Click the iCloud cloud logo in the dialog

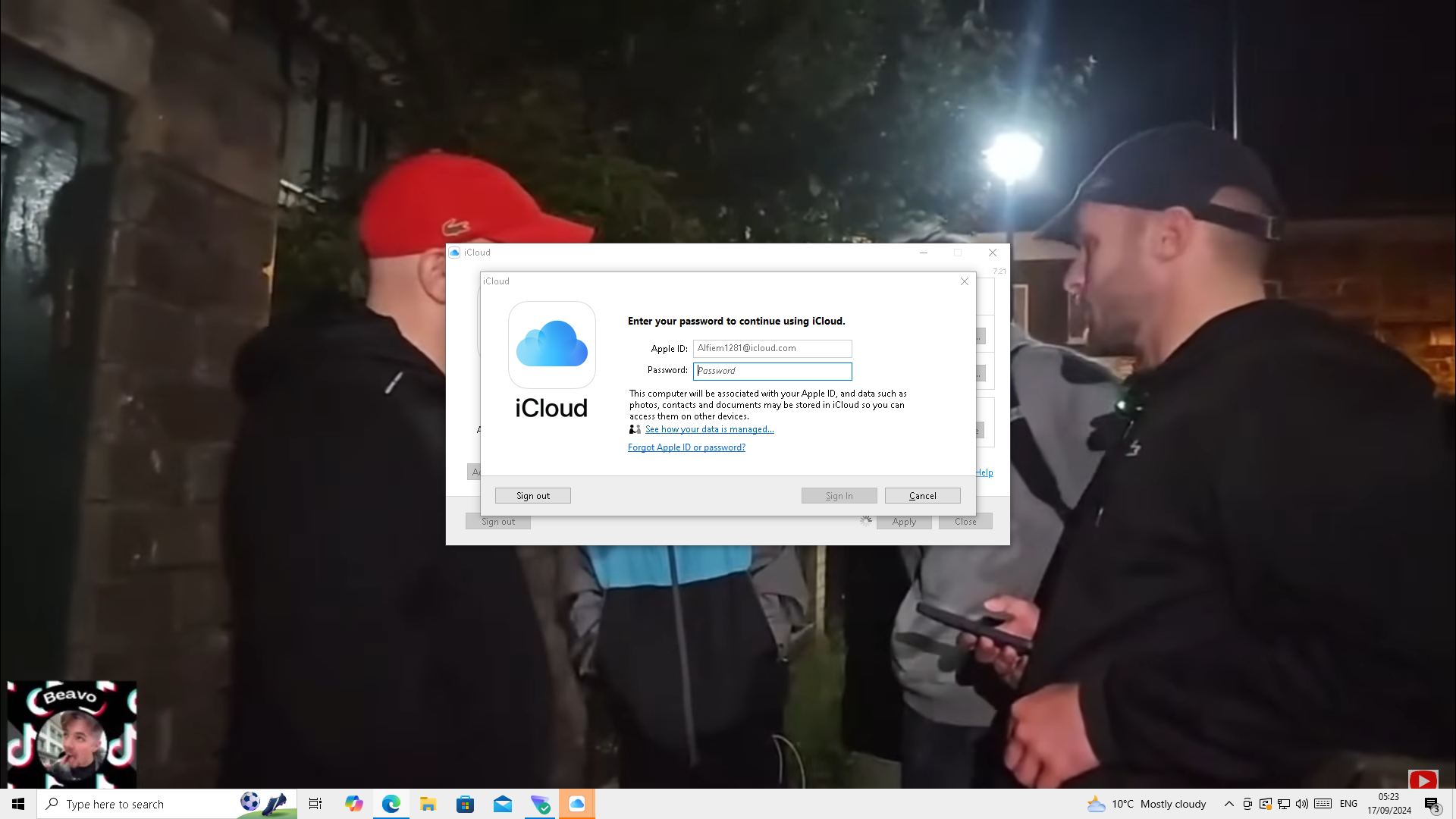point(552,345)
